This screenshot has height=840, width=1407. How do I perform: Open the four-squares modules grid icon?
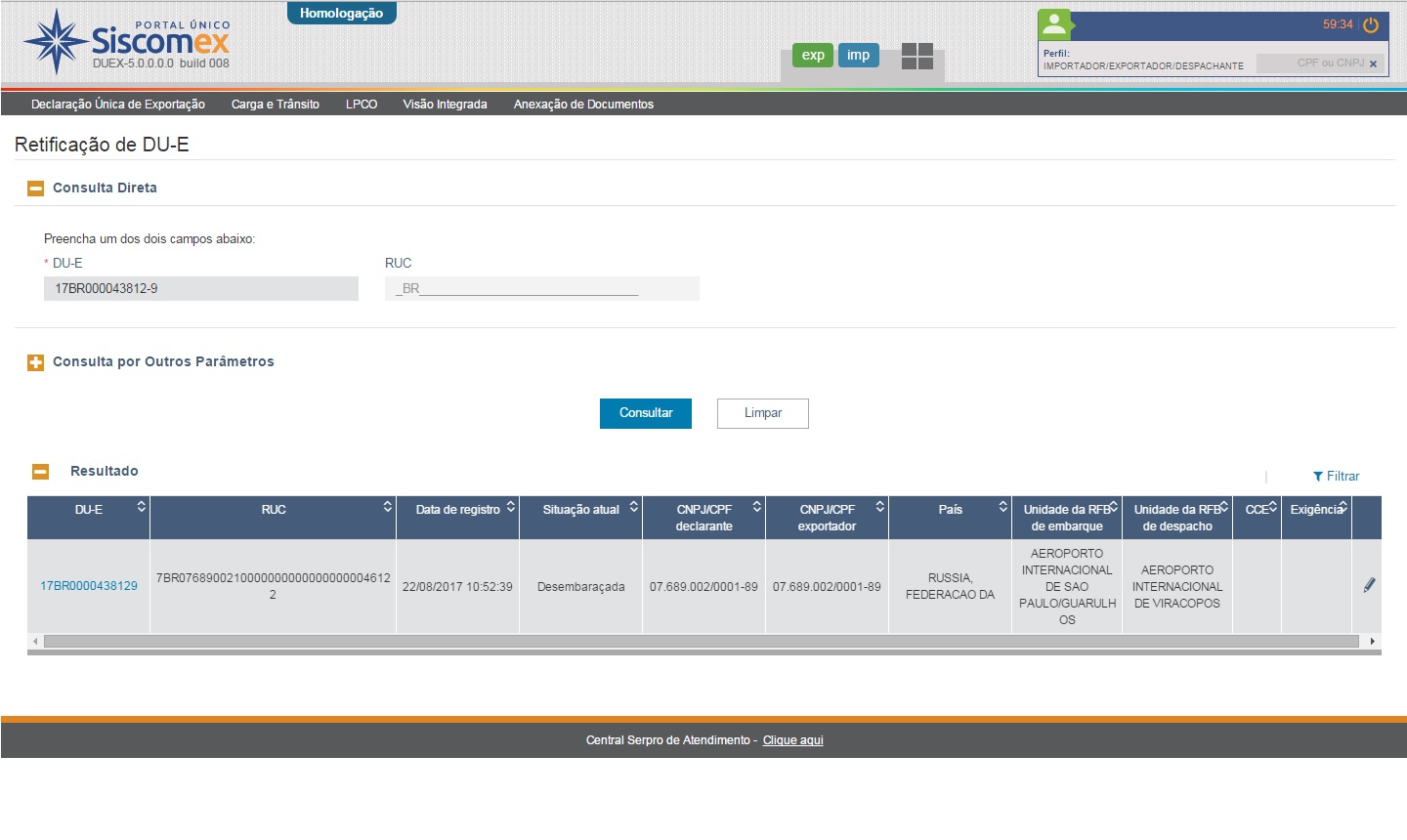click(917, 56)
